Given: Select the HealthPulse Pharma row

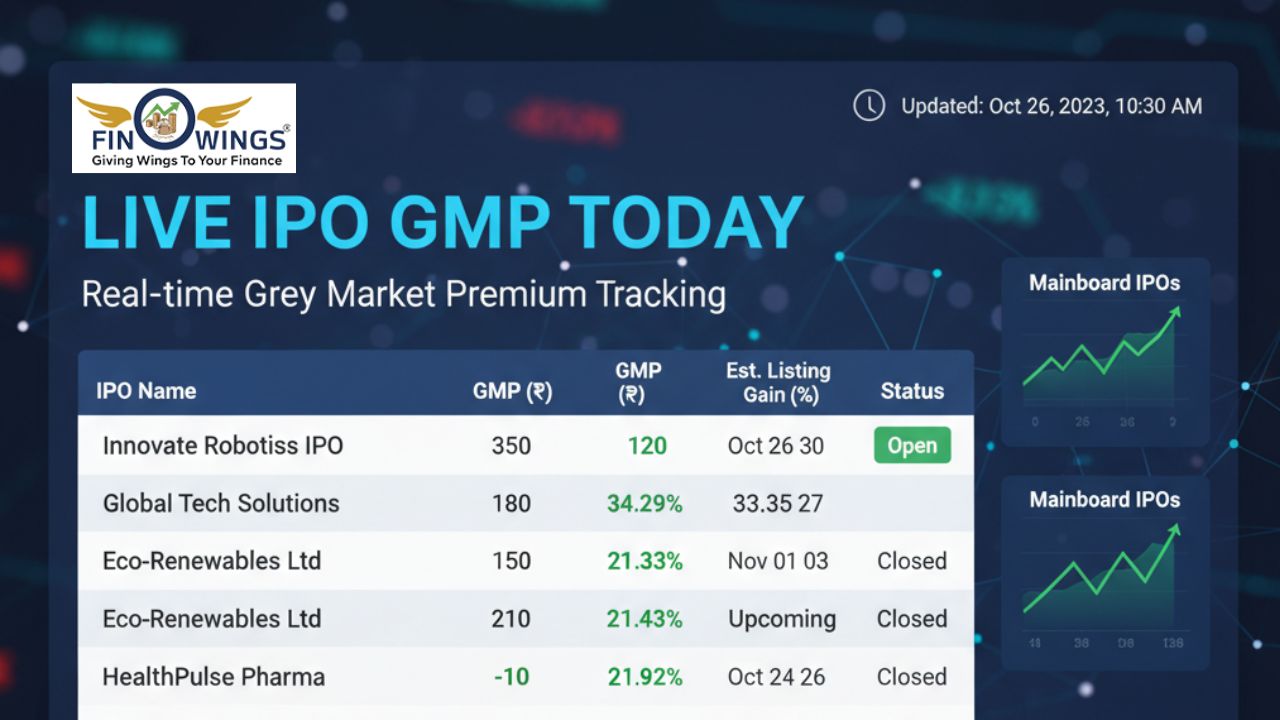Looking at the screenshot, I should click(213, 677).
